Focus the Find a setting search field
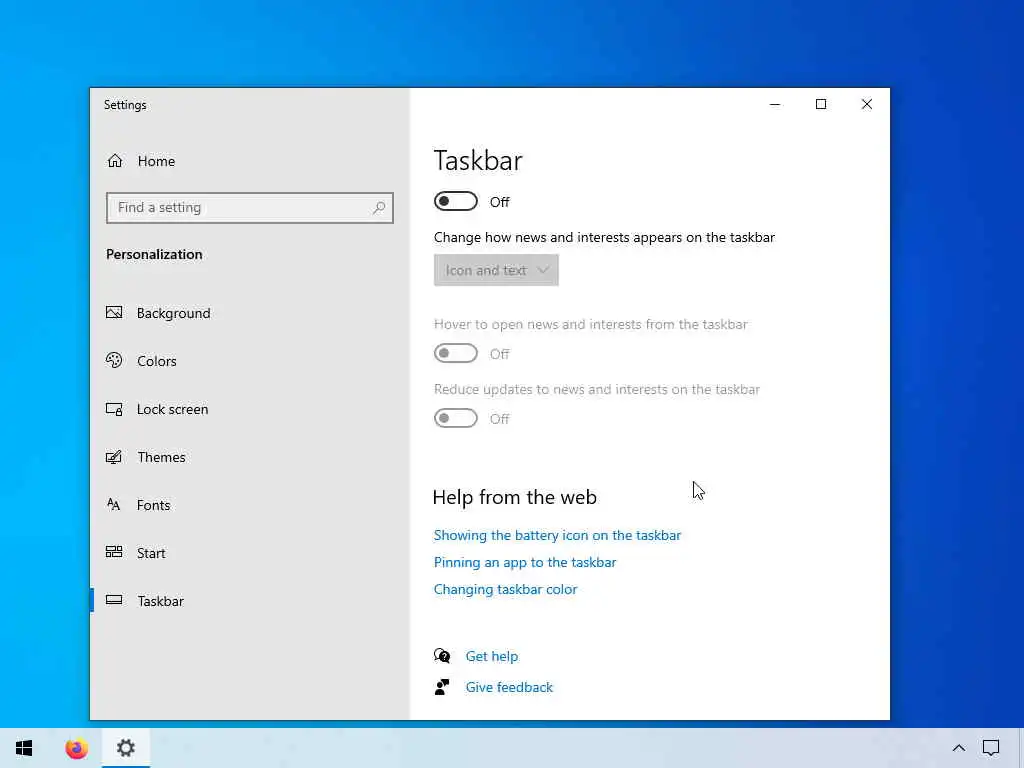 click(x=249, y=208)
